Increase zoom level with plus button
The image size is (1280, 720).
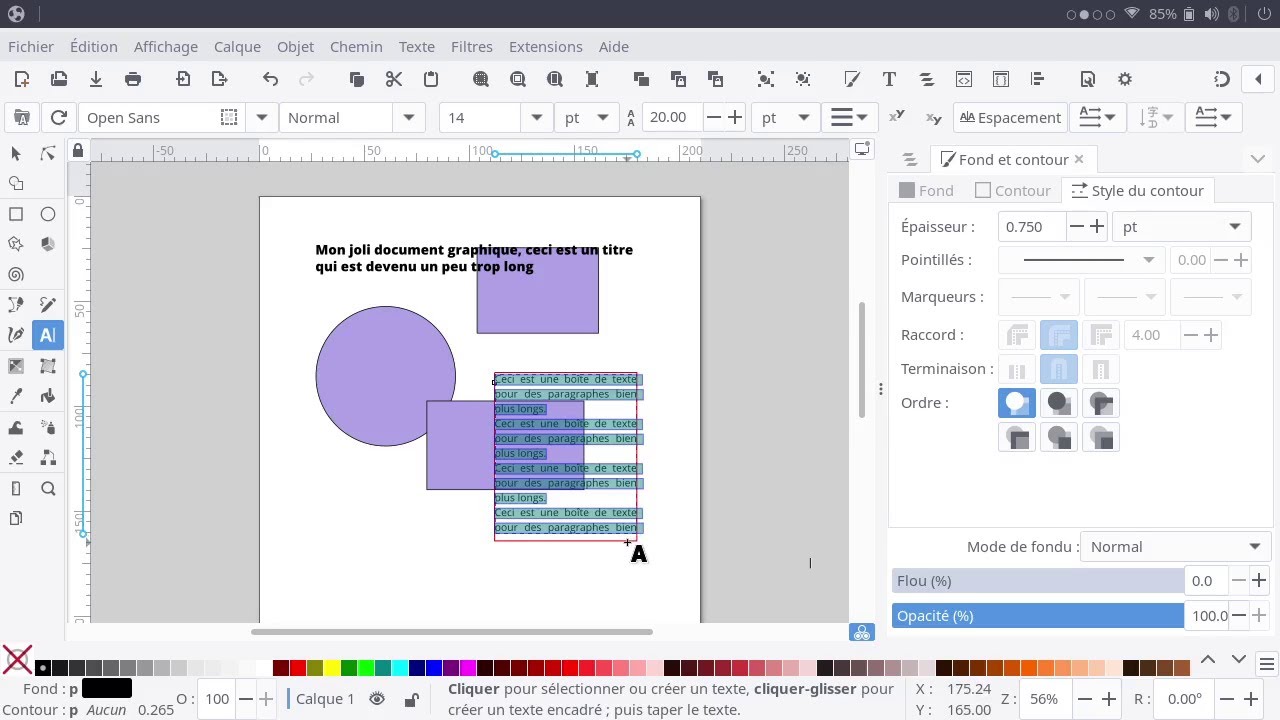(1108, 699)
